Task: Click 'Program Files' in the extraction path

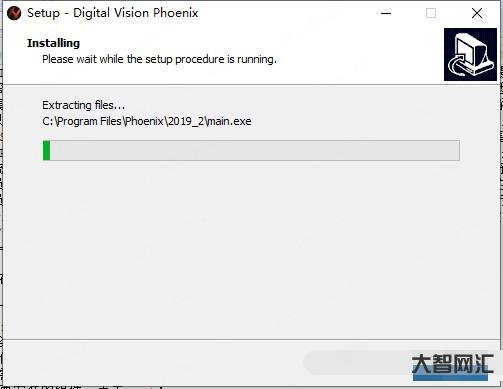Action: click(89, 121)
